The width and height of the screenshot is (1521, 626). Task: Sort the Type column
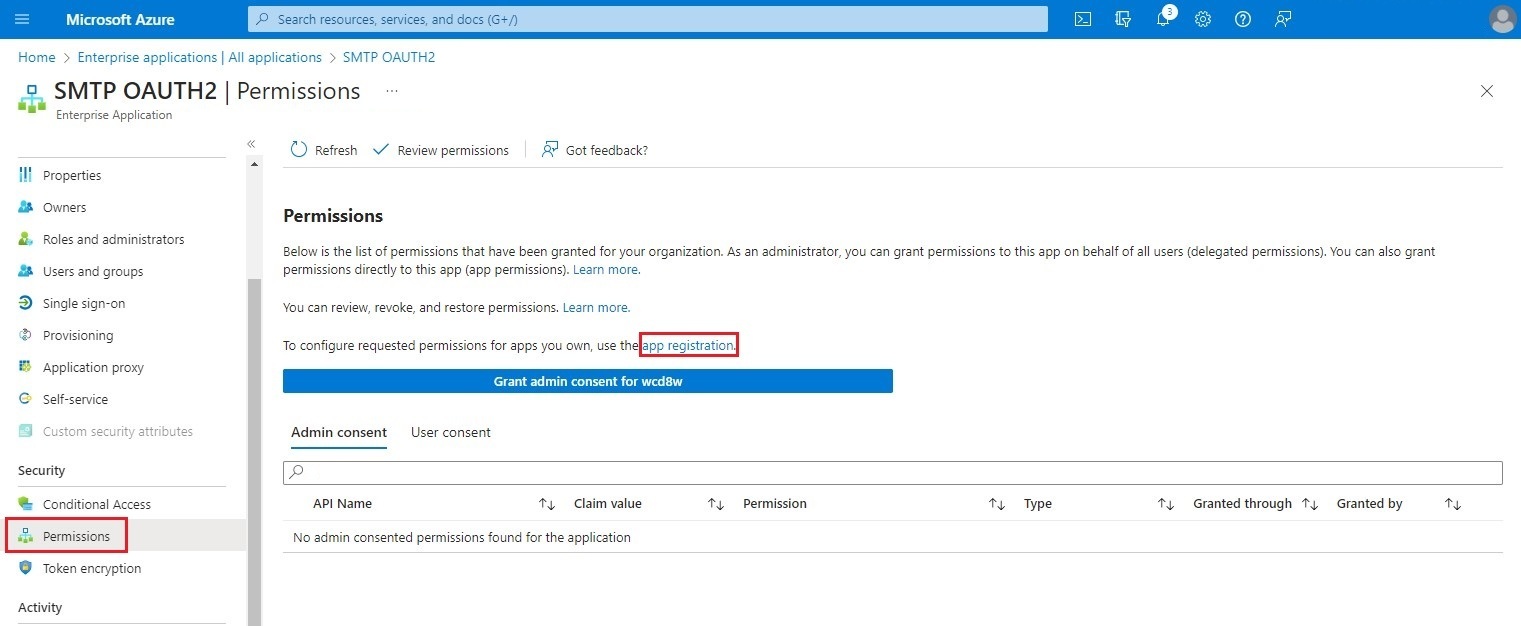click(1165, 503)
